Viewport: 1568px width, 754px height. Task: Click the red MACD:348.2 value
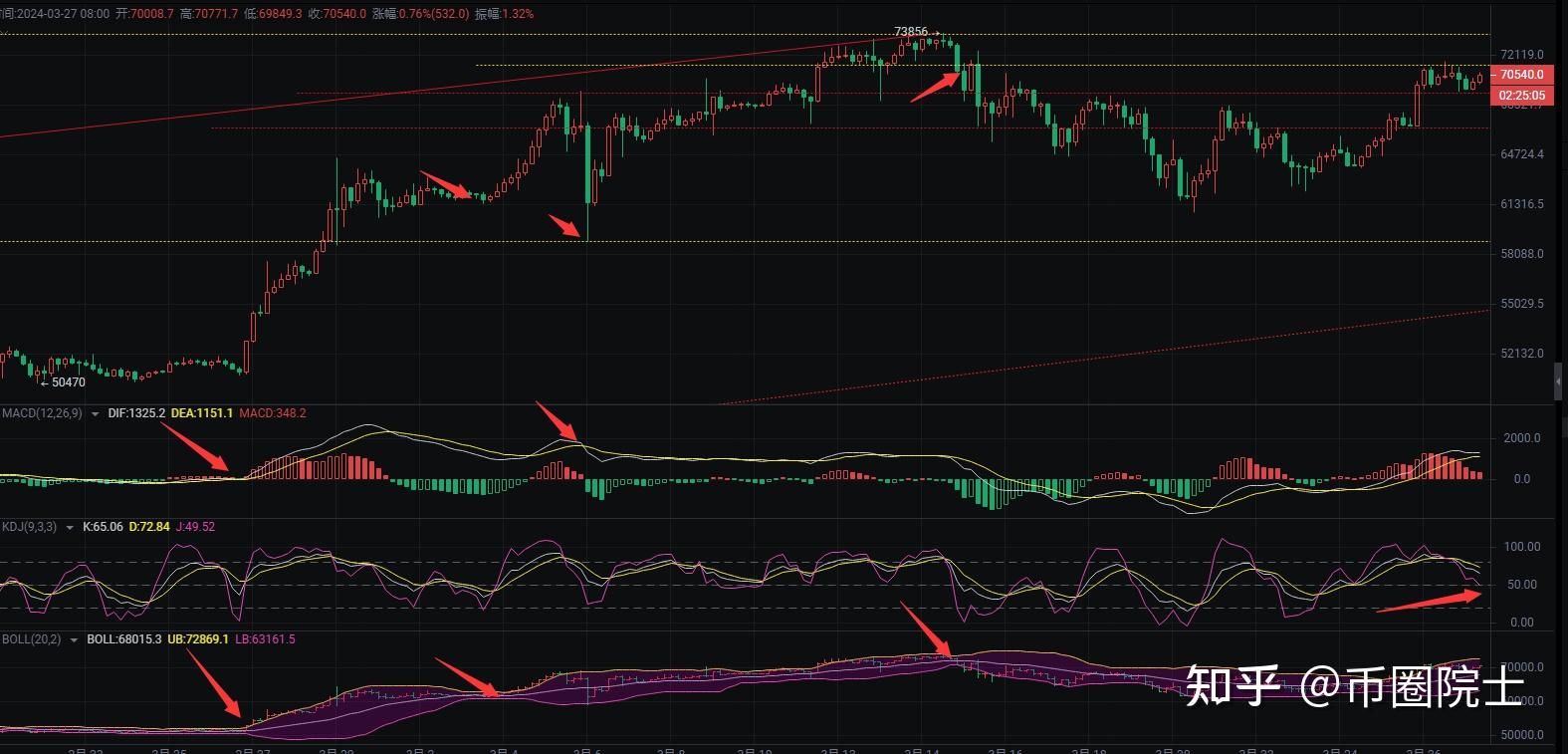point(272,413)
